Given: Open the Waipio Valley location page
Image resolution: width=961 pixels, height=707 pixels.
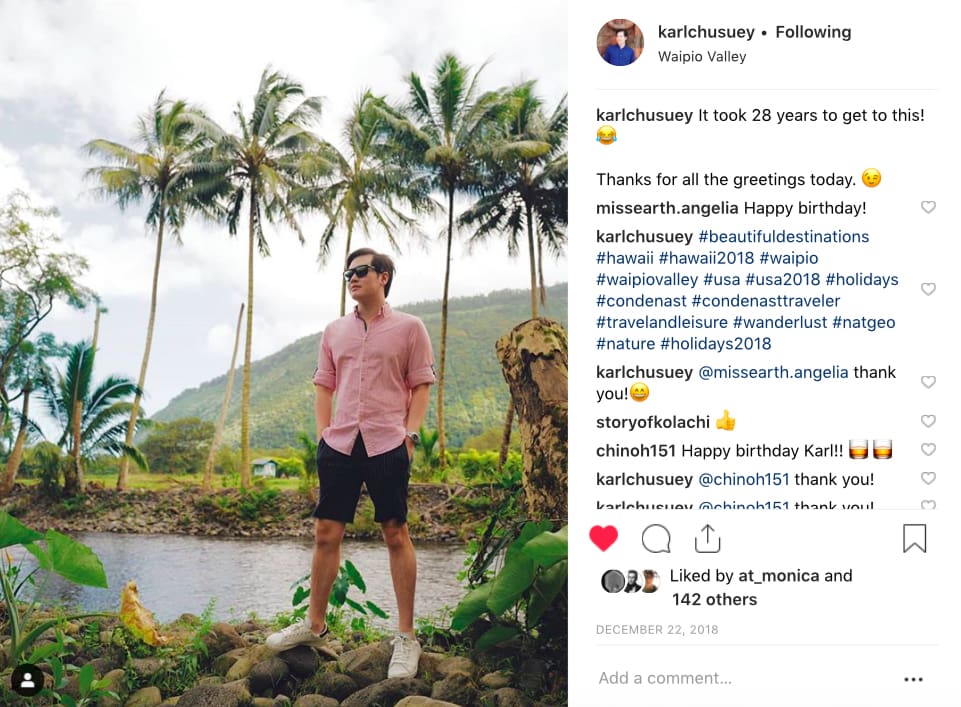Looking at the screenshot, I should point(702,56).
